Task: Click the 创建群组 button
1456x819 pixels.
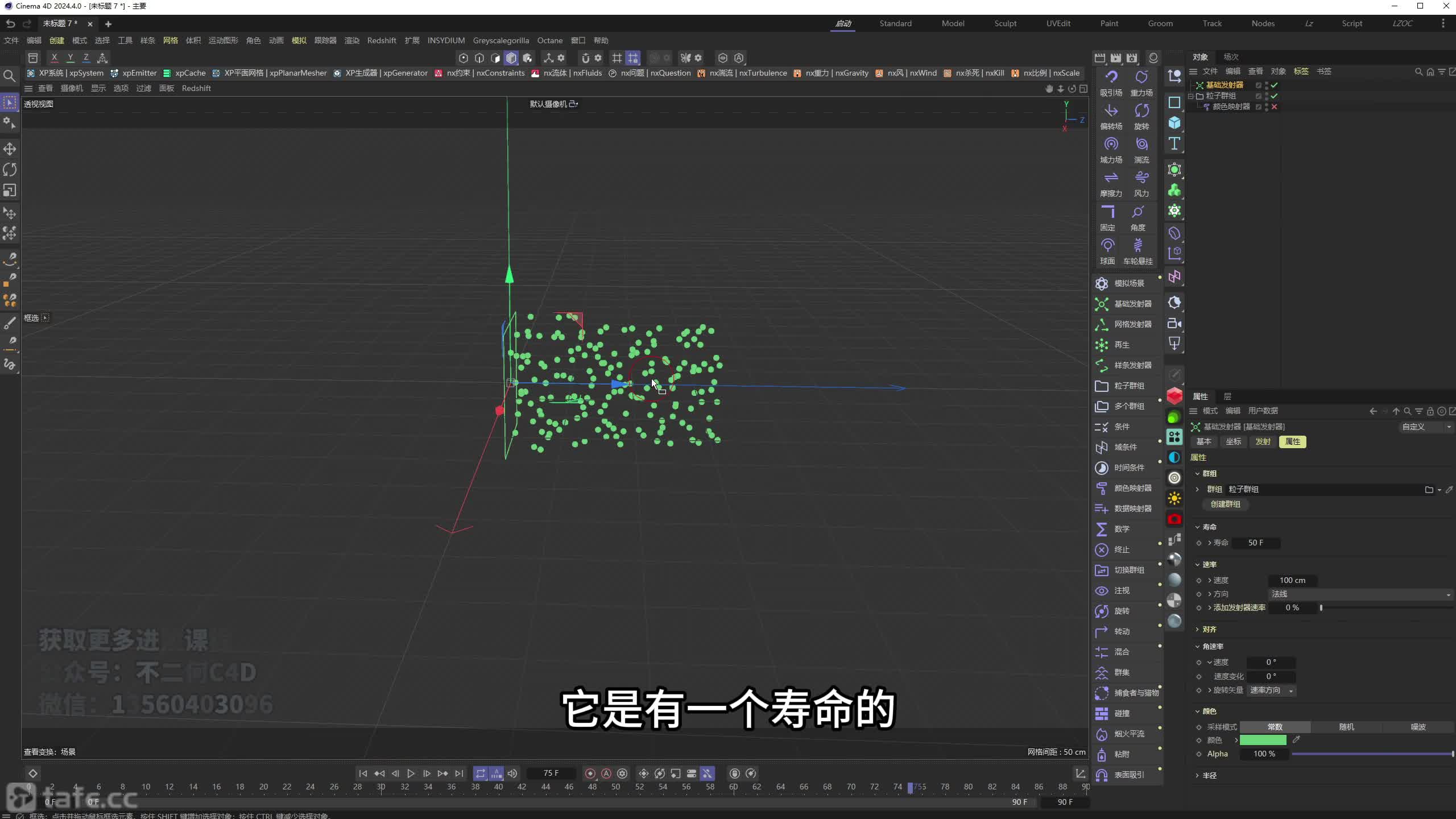Action: click(x=1225, y=504)
